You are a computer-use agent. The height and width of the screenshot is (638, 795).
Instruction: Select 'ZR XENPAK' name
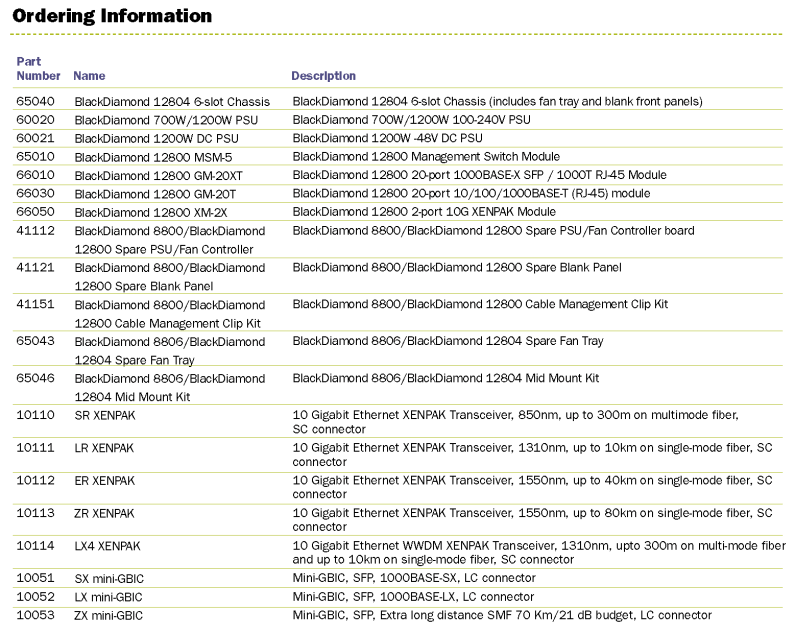104,513
